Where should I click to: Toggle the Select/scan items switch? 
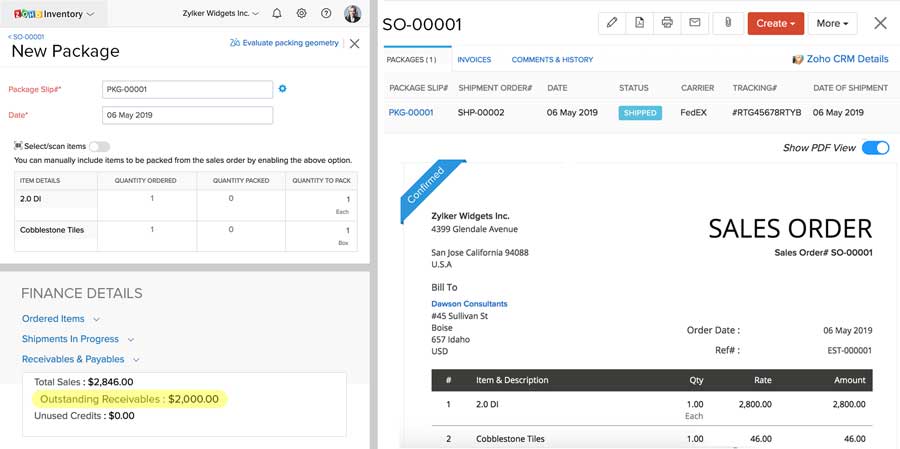point(99,146)
